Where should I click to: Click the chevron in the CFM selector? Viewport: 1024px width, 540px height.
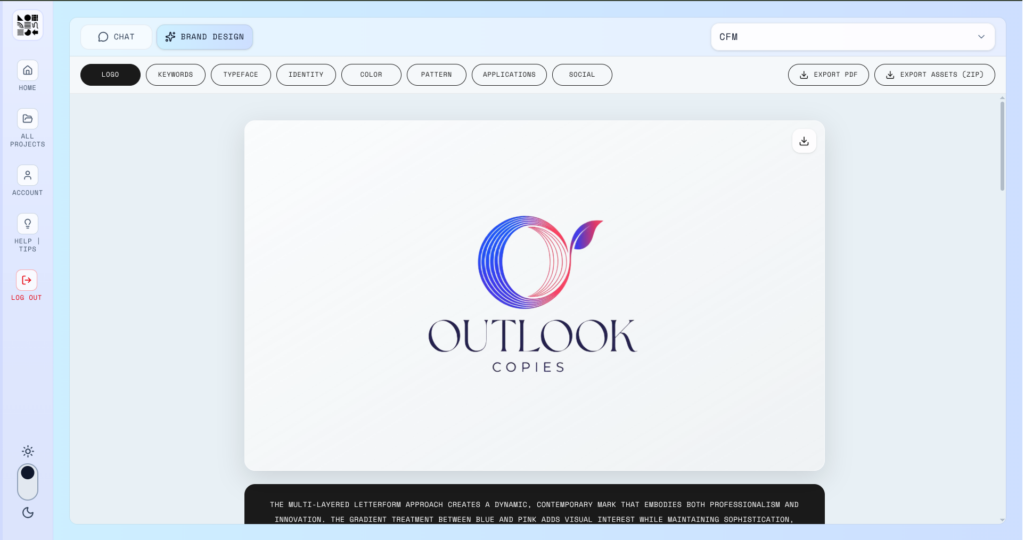(x=981, y=37)
